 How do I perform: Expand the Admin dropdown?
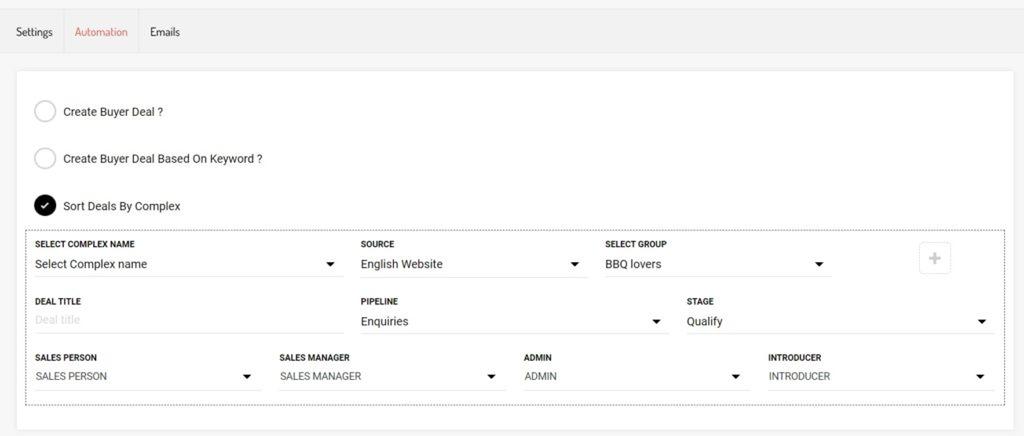coord(633,377)
